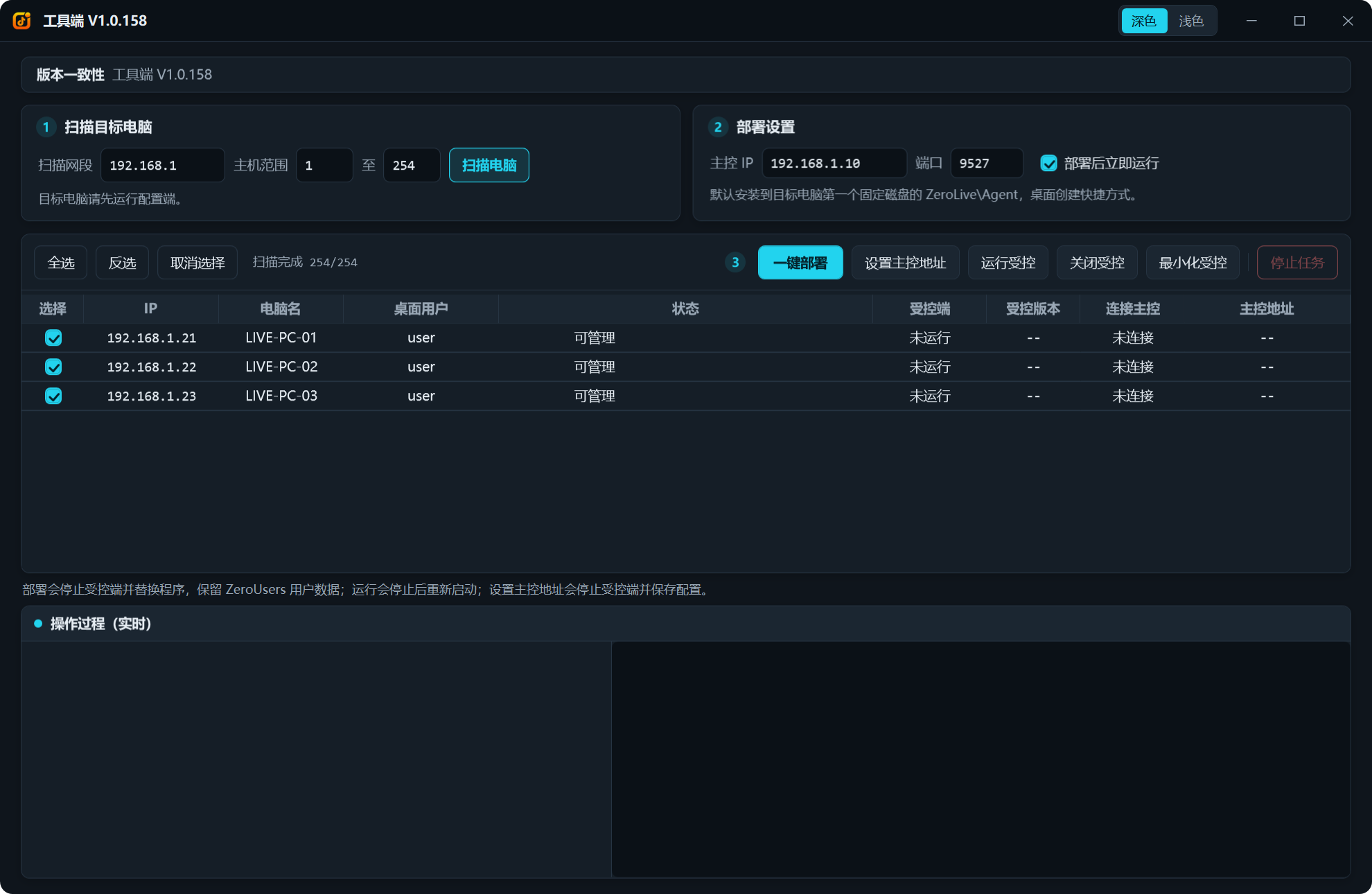Edit the host range end value 254
The width and height of the screenshot is (1372, 894).
(x=412, y=165)
